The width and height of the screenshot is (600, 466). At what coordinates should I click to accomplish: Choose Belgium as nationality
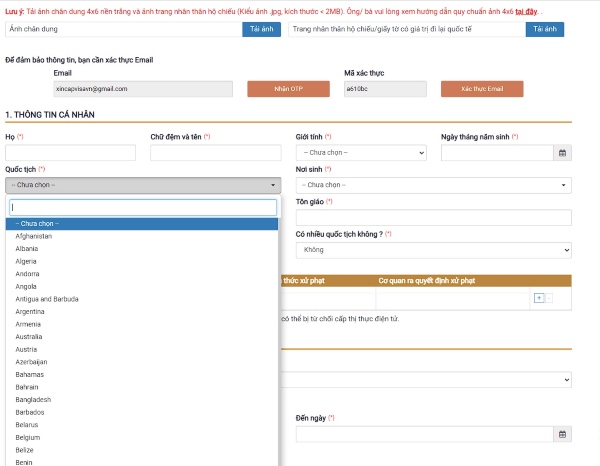[142, 438]
